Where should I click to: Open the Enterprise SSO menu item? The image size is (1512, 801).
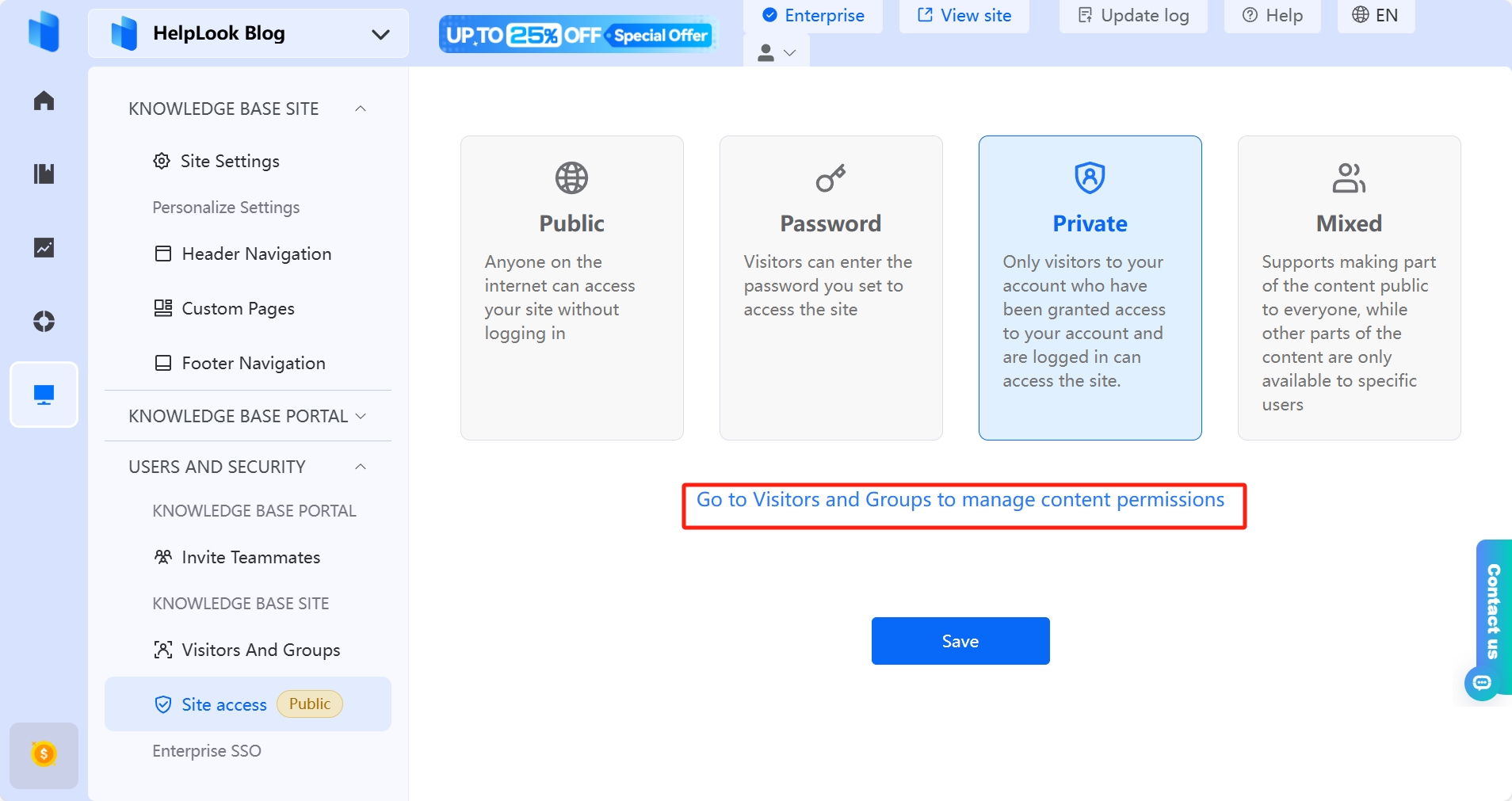pyautogui.click(x=207, y=750)
